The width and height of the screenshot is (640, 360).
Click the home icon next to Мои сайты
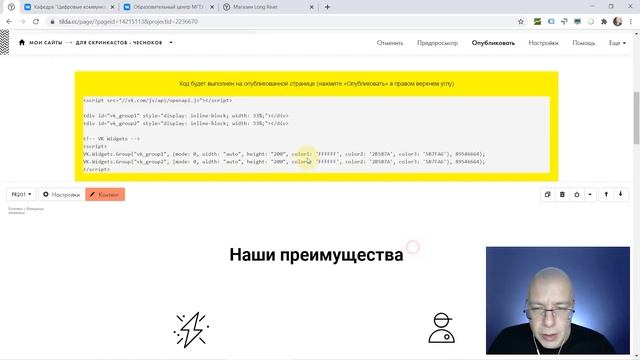click(x=22, y=42)
